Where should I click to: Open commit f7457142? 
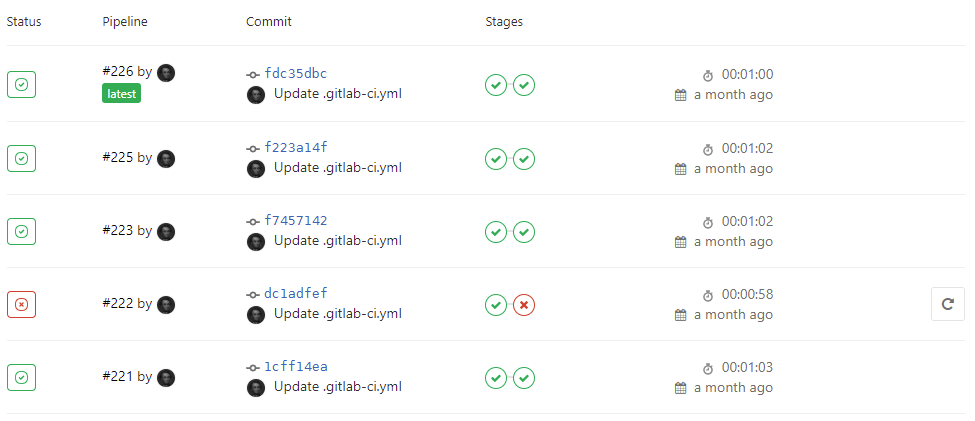296,221
